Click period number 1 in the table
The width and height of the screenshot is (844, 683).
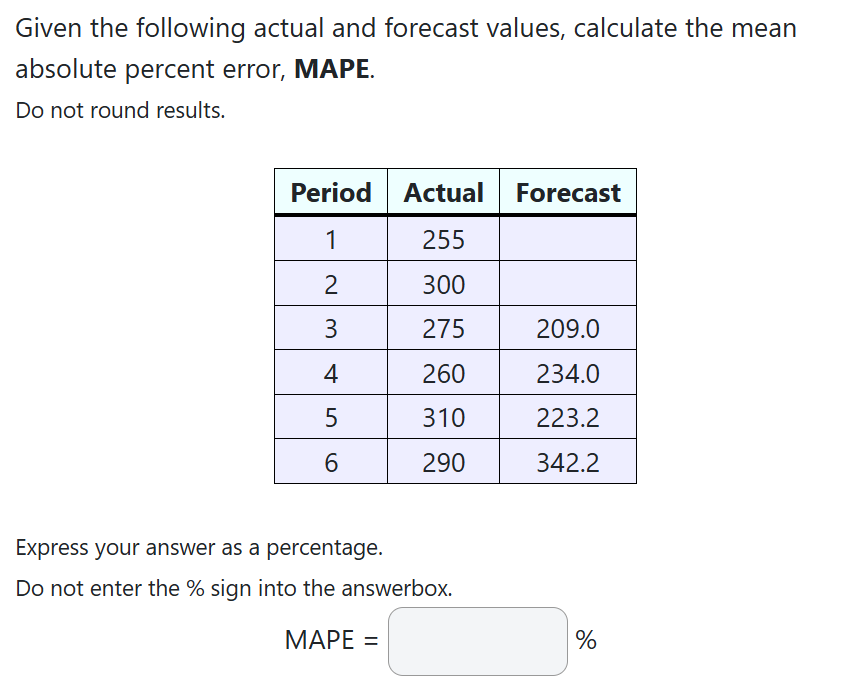(330, 238)
